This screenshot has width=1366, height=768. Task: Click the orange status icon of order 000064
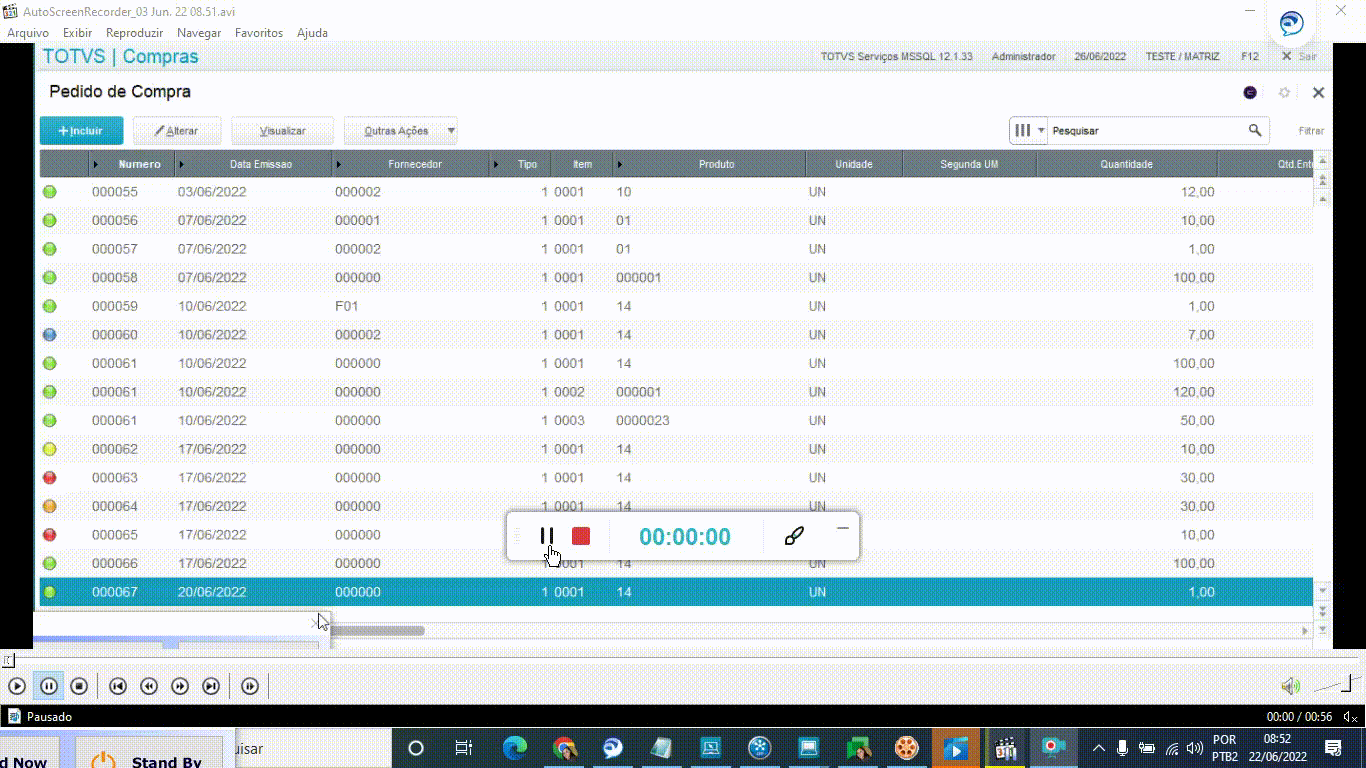point(50,506)
